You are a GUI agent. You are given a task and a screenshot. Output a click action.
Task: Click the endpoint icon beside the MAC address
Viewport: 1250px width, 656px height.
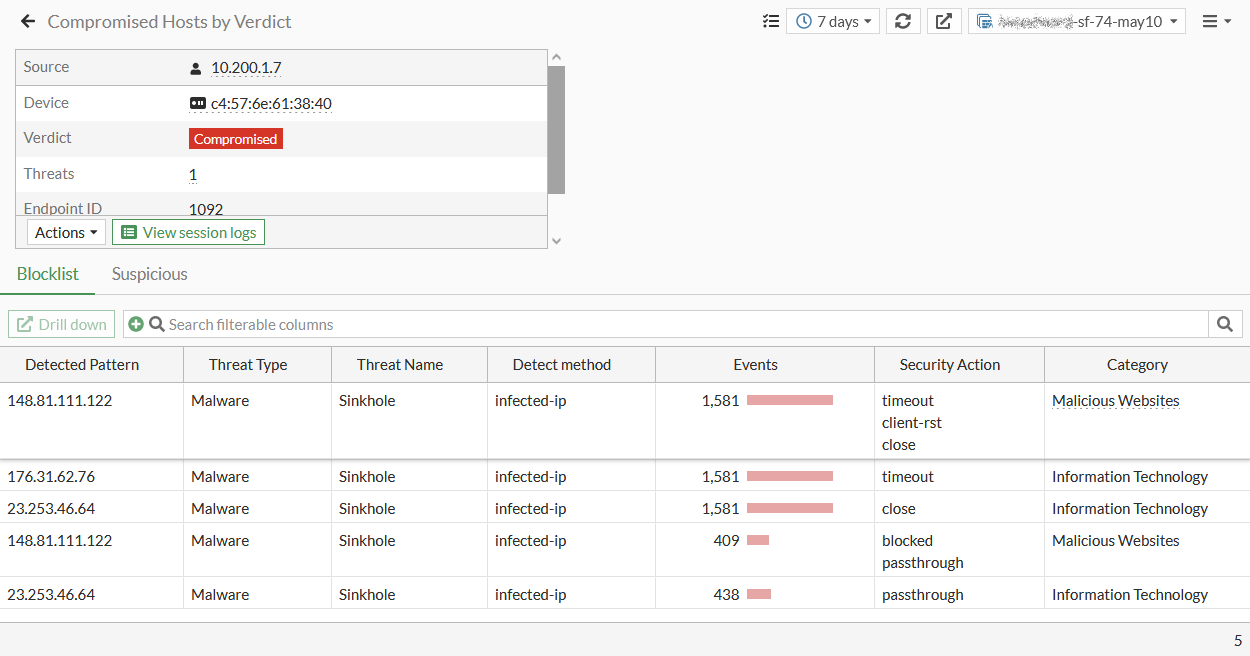[x=196, y=103]
